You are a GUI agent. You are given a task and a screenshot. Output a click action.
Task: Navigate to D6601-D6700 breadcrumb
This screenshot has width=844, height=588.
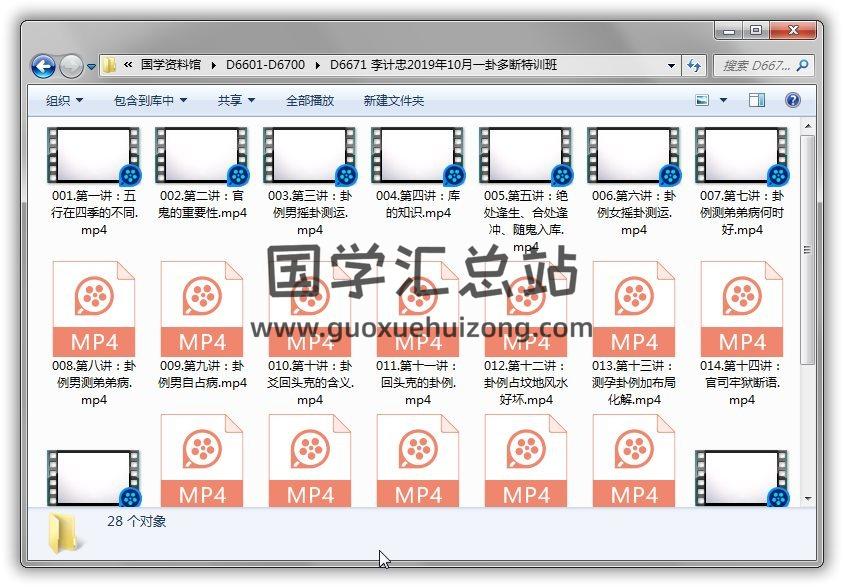pos(265,65)
